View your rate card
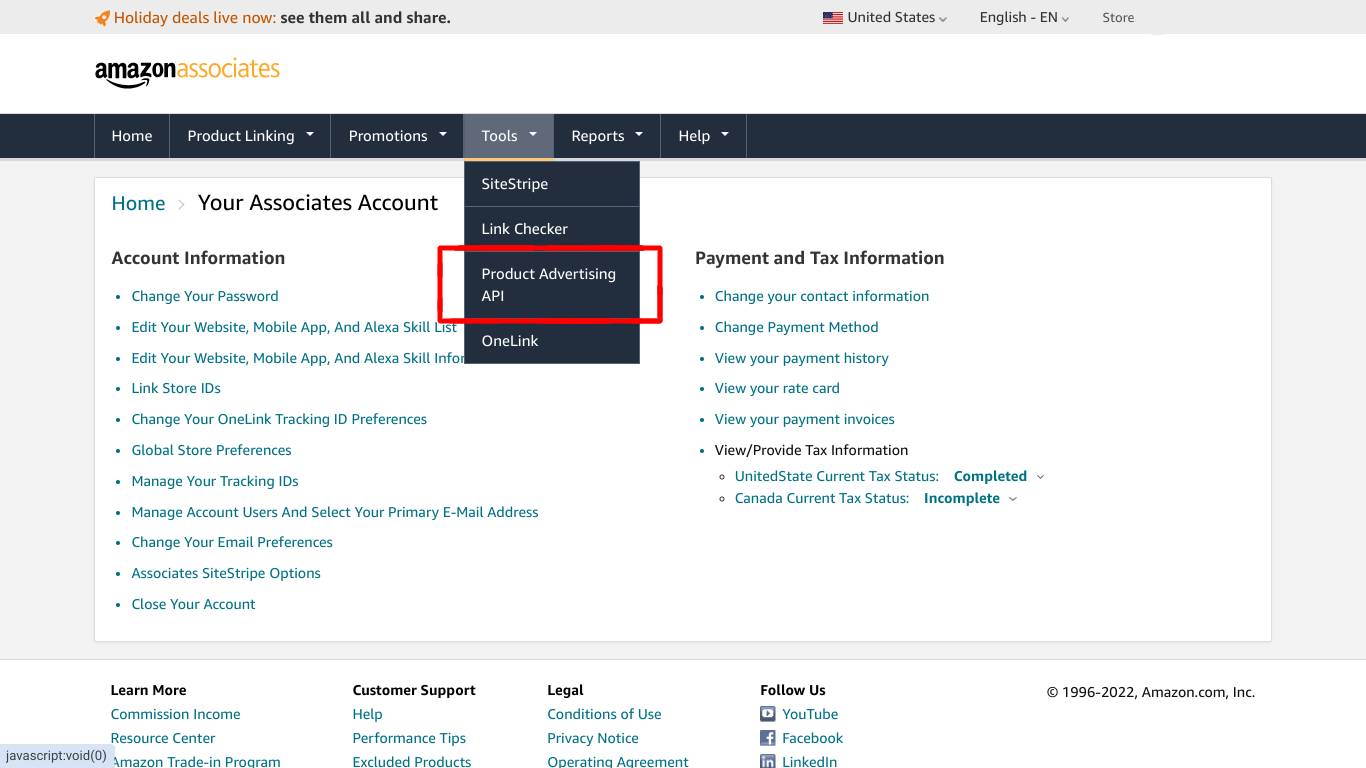This screenshot has width=1366, height=768. 776,388
